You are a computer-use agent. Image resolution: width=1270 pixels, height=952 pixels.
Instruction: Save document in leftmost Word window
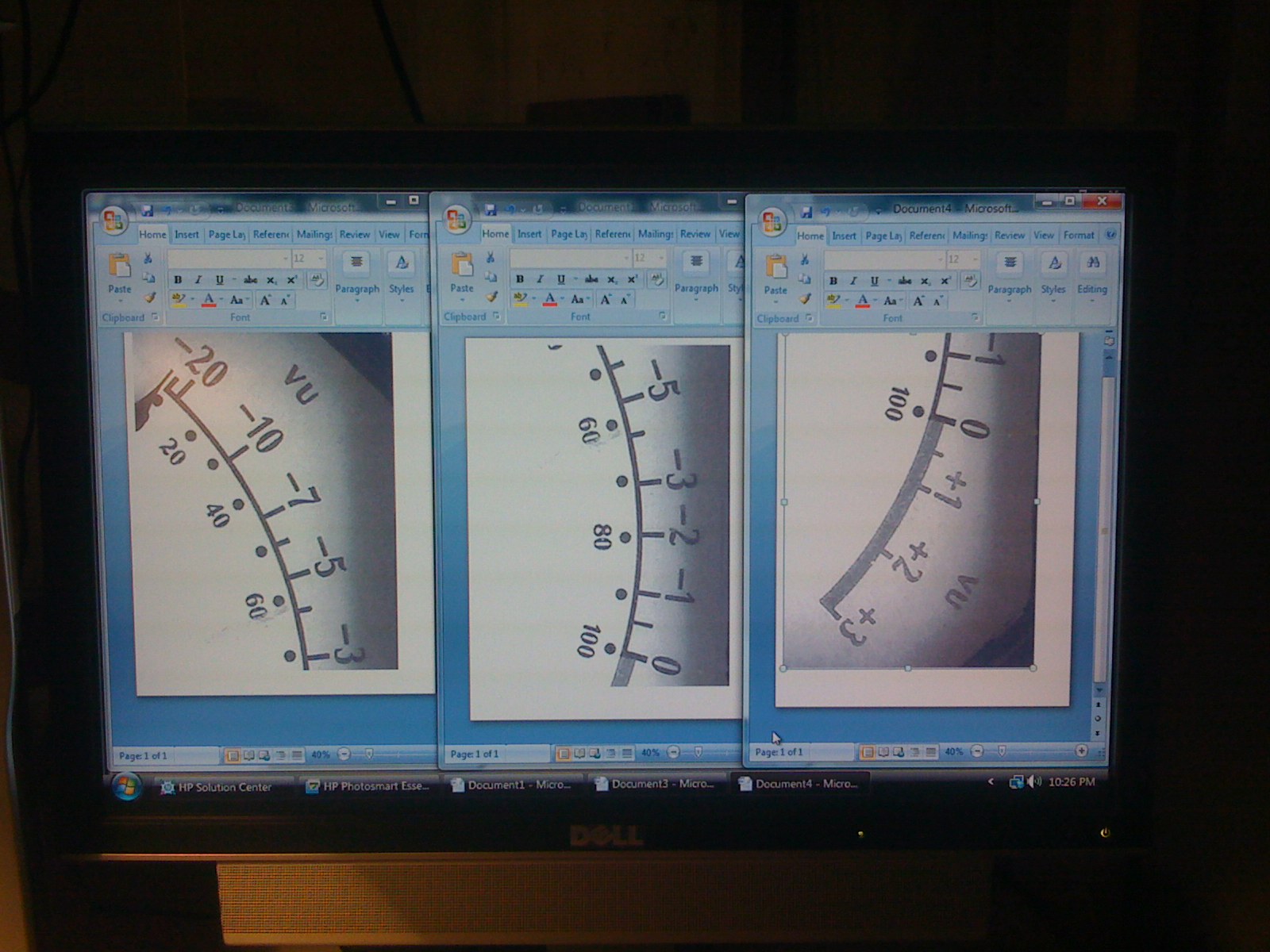coord(148,211)
